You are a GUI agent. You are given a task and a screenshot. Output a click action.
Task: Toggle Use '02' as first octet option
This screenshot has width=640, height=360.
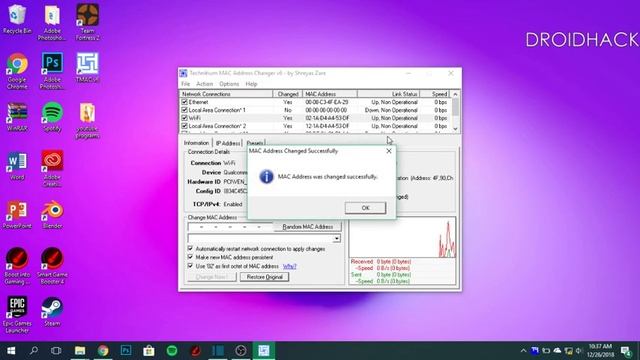click(190, 266)
